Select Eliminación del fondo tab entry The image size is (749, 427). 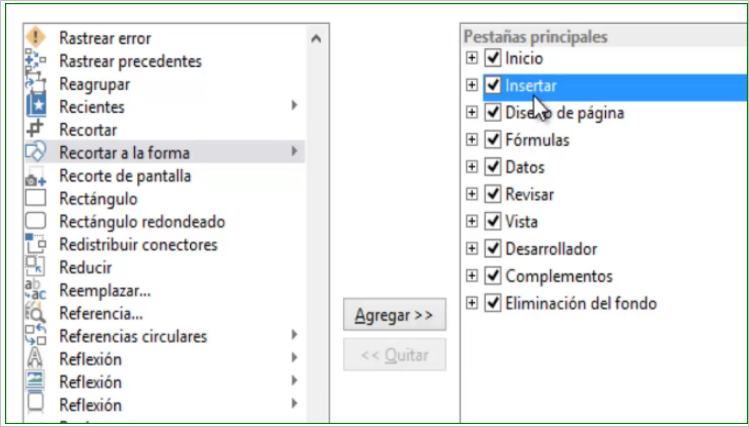(581, 303)
